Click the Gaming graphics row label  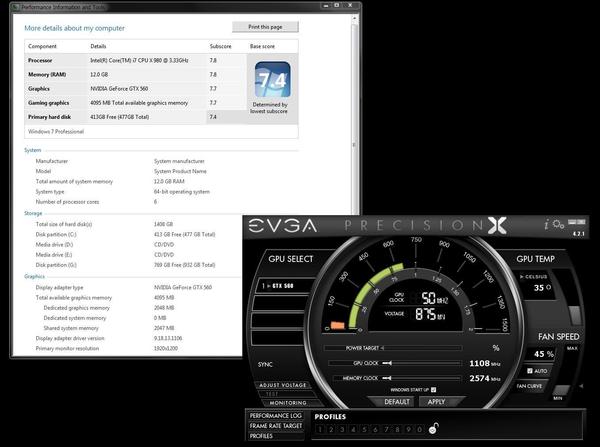[49, 103]
